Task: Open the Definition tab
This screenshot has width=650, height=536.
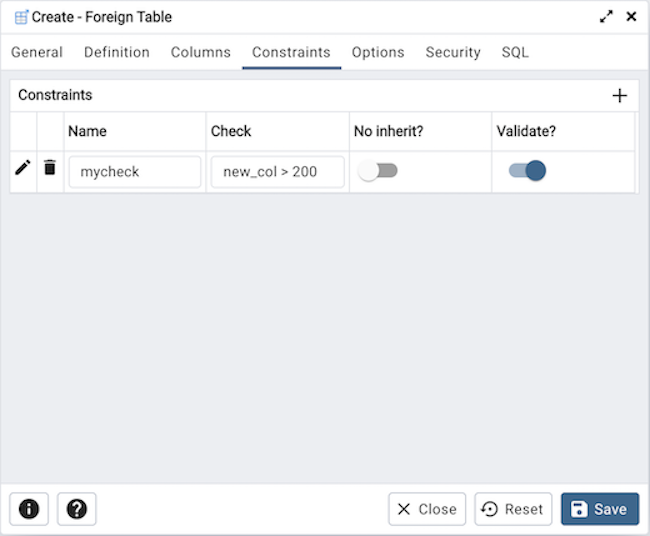Action: pos(117,52)
